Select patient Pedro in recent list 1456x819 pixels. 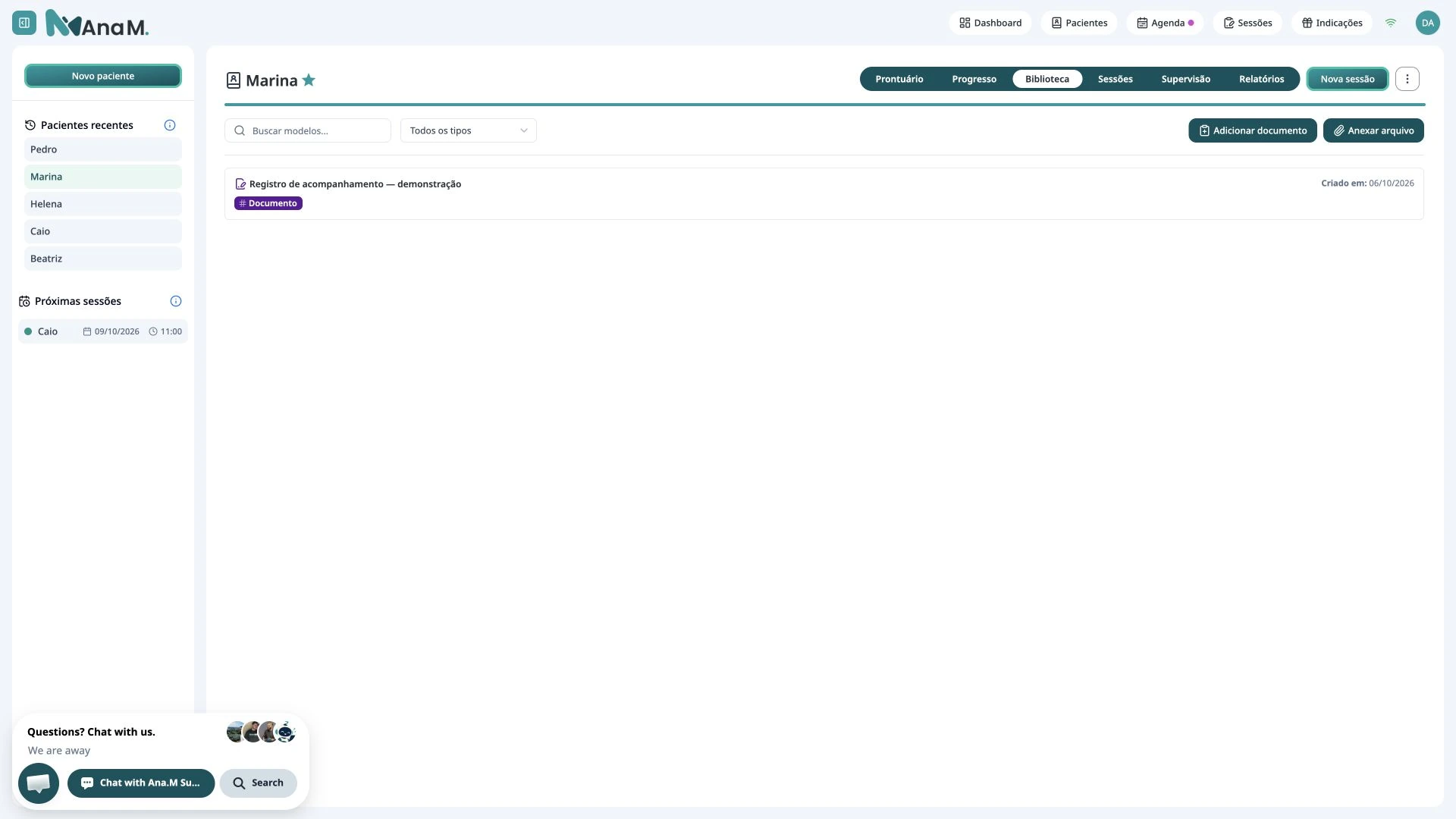[x=103, y=149]
